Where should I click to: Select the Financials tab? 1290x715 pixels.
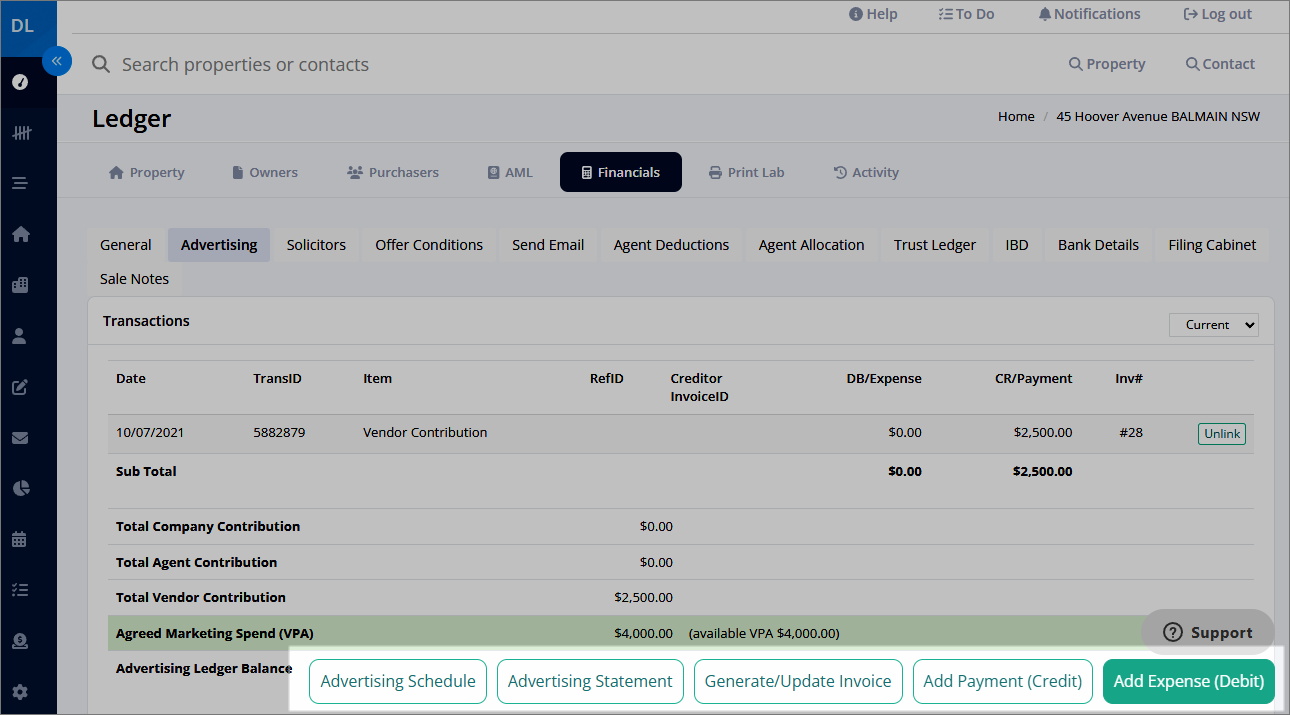621,172
